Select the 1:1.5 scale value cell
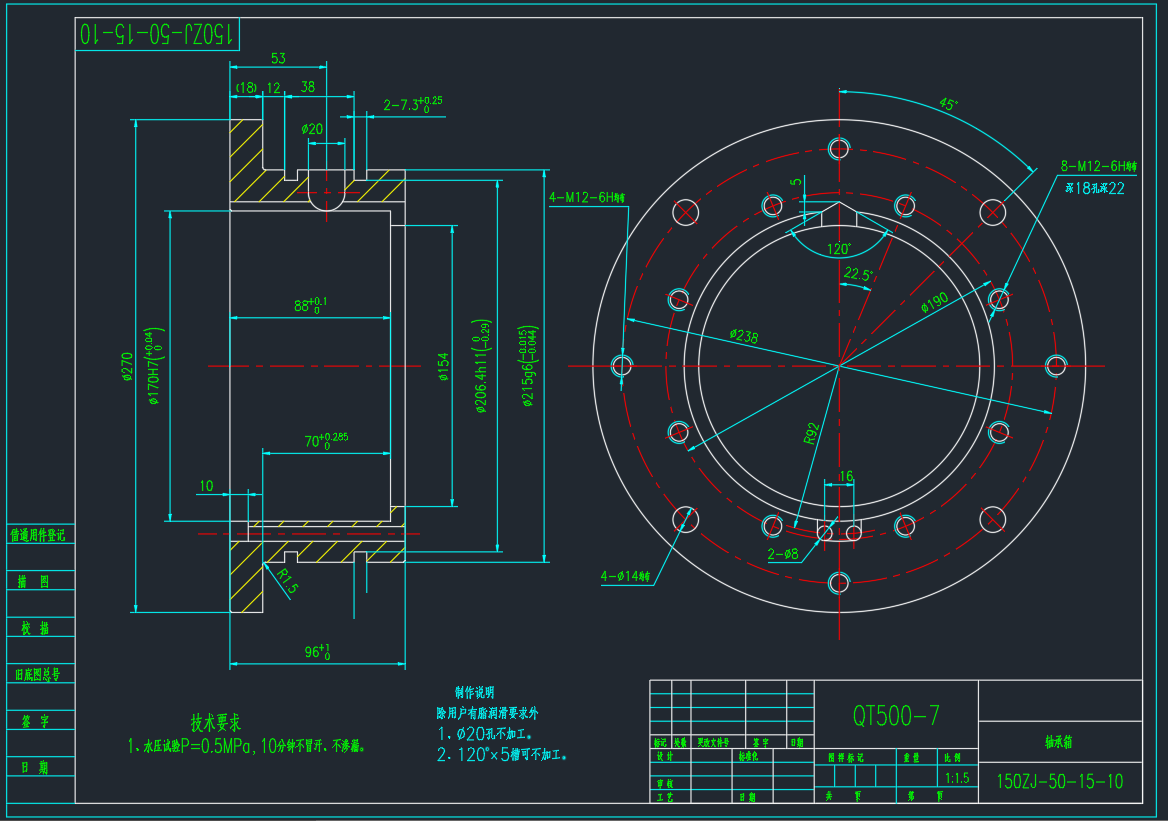Screen dimensions: 1168x821 956,776
